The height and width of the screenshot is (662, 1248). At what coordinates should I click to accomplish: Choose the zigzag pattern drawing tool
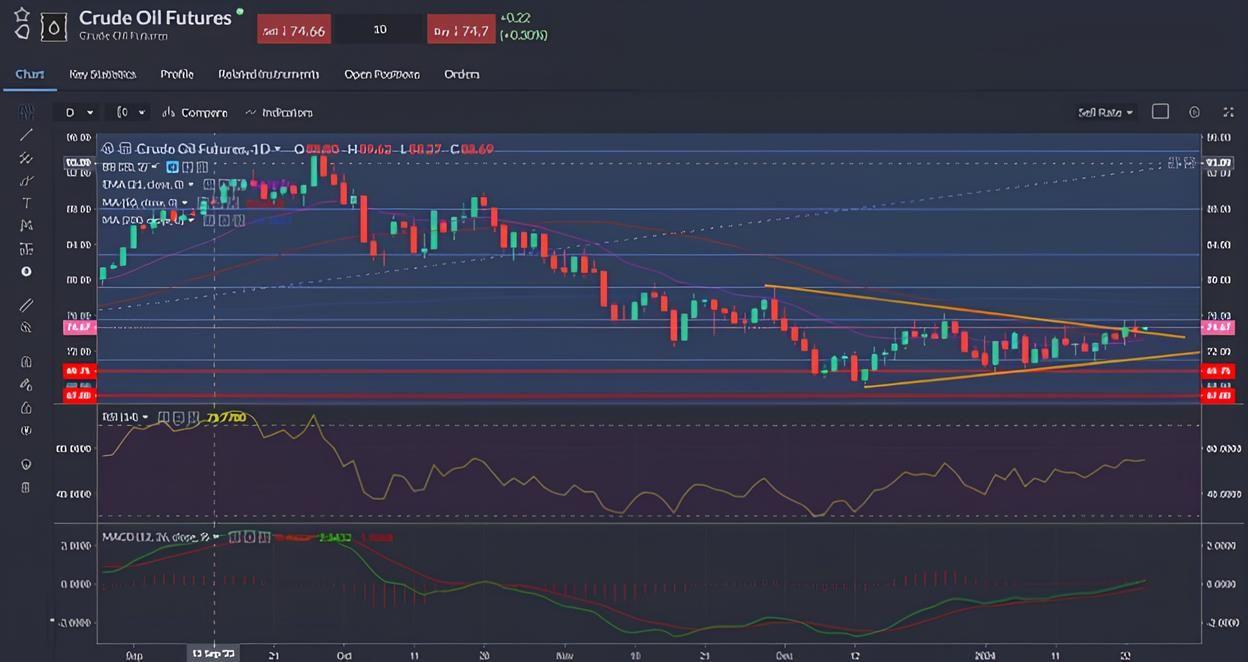(26, 226)
